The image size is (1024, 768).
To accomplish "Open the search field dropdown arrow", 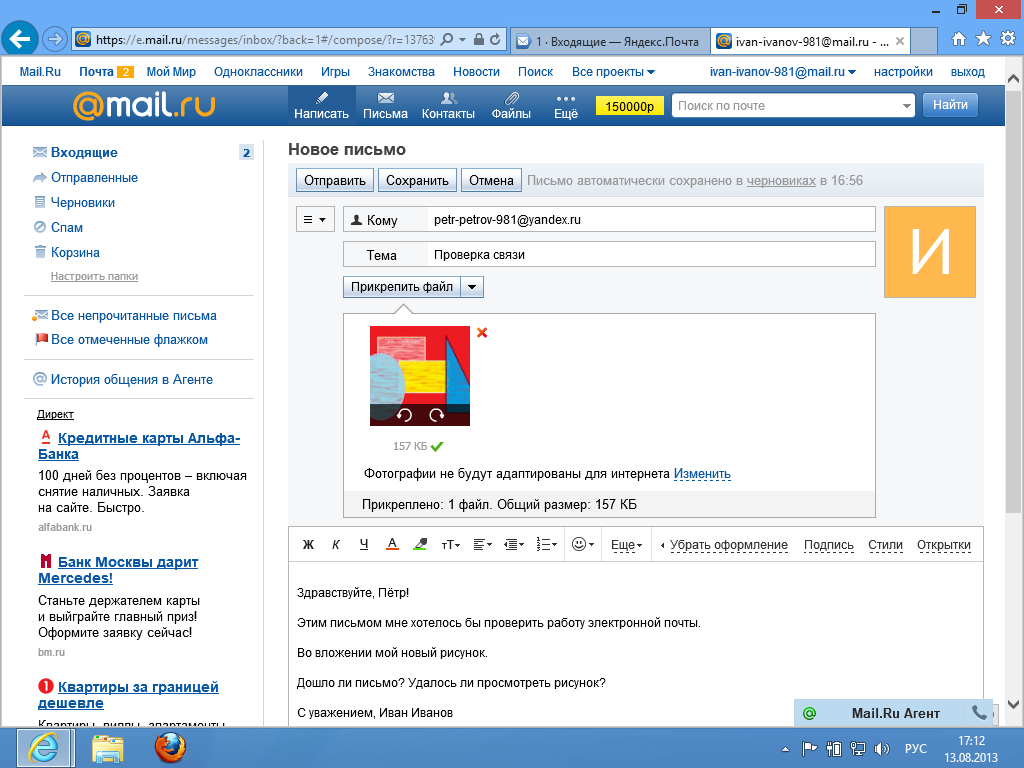I will 906,106.
